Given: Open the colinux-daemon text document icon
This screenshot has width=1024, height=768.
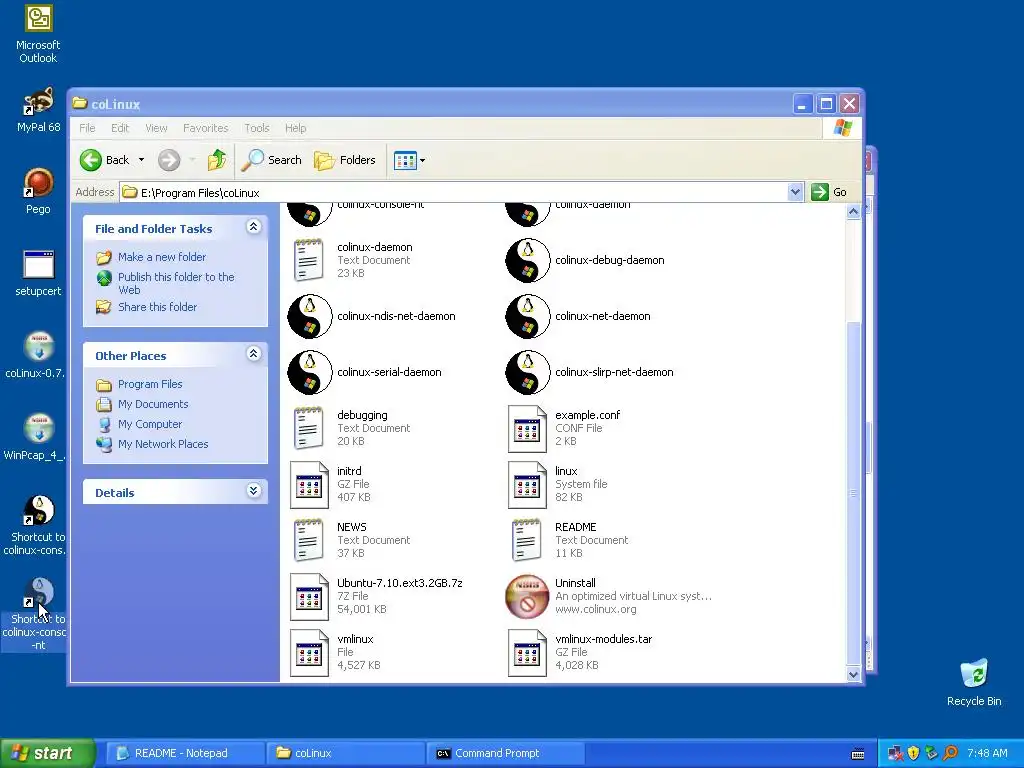Looking at the screenshot, I should (308, 260).
